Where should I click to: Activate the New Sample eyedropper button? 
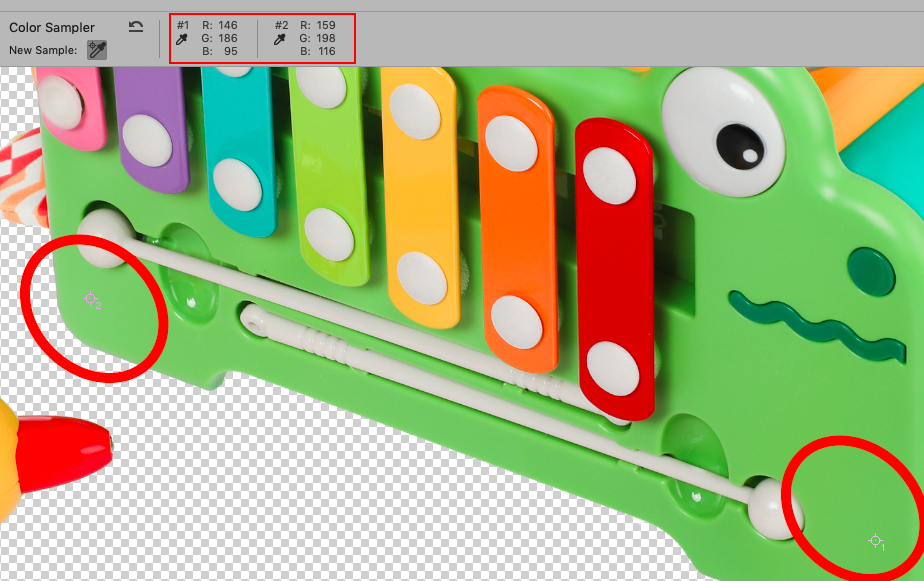point(97,50)
